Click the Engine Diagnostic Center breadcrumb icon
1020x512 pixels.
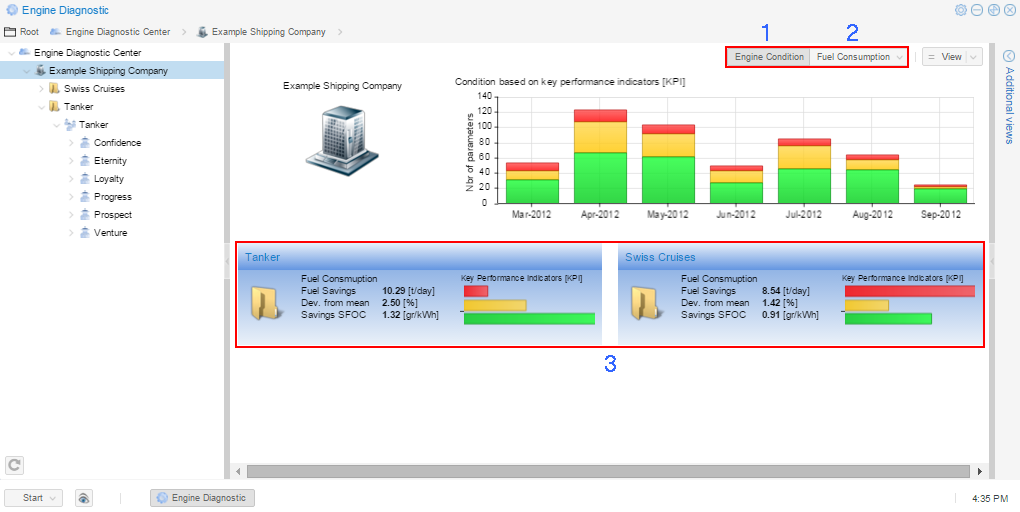click(x=55, y=31)
